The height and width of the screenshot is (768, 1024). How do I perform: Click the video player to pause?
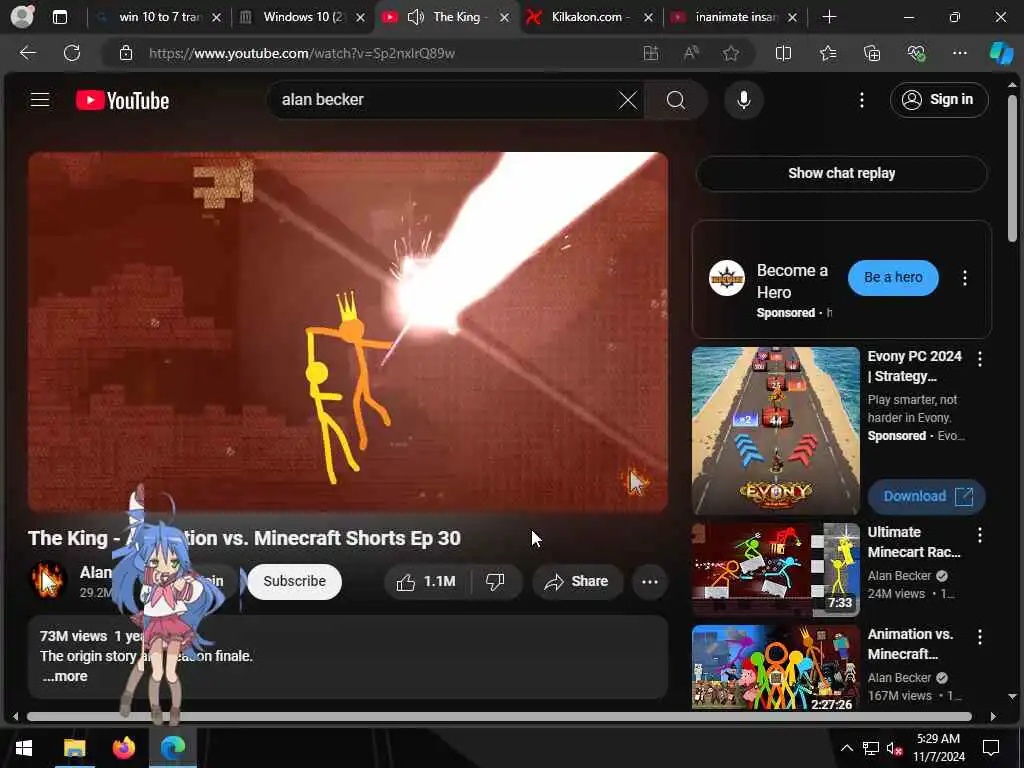point(347,332)
